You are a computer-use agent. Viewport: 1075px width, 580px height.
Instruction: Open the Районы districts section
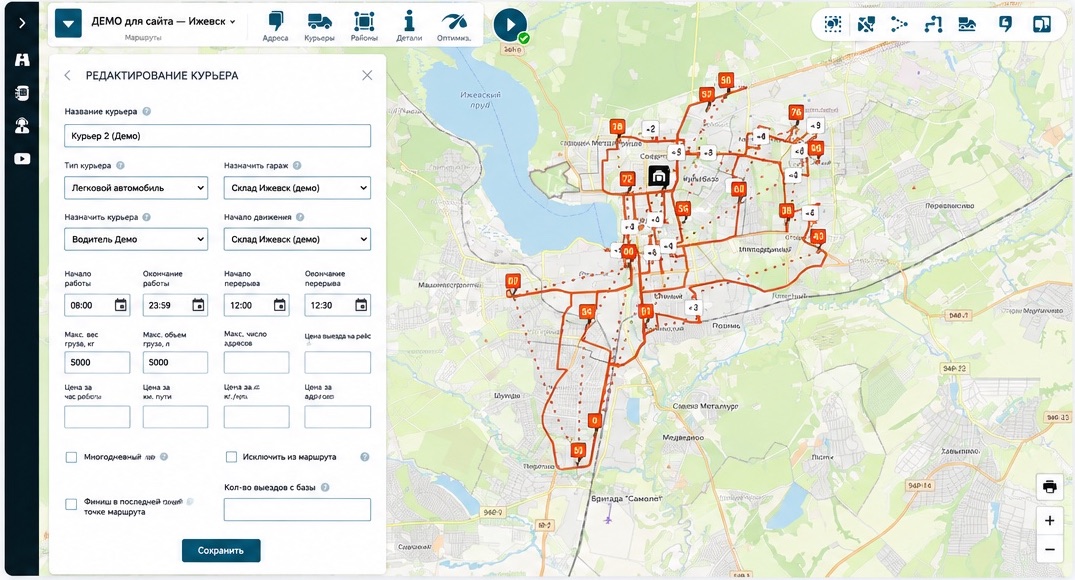364,27
